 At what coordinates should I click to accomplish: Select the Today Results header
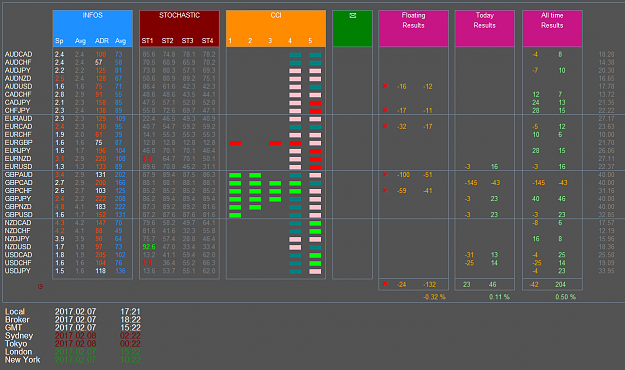[485, 28]
